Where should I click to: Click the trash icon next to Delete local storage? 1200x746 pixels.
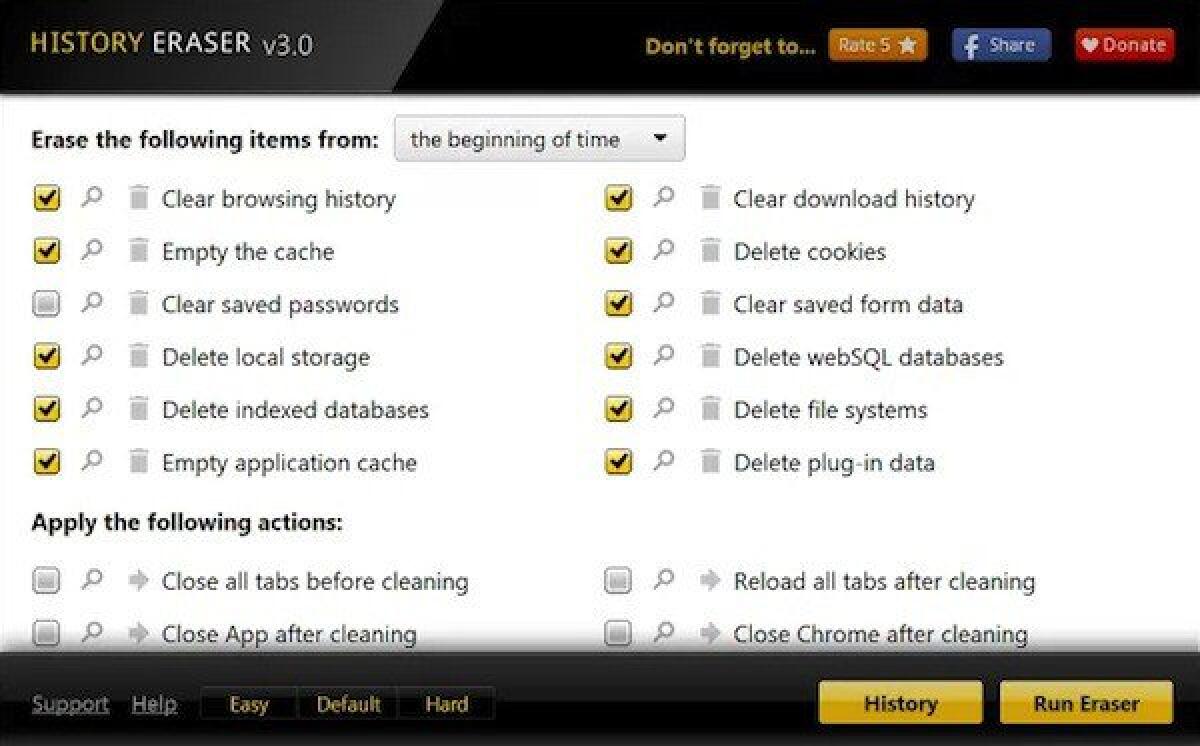click(x=138, y=356)
